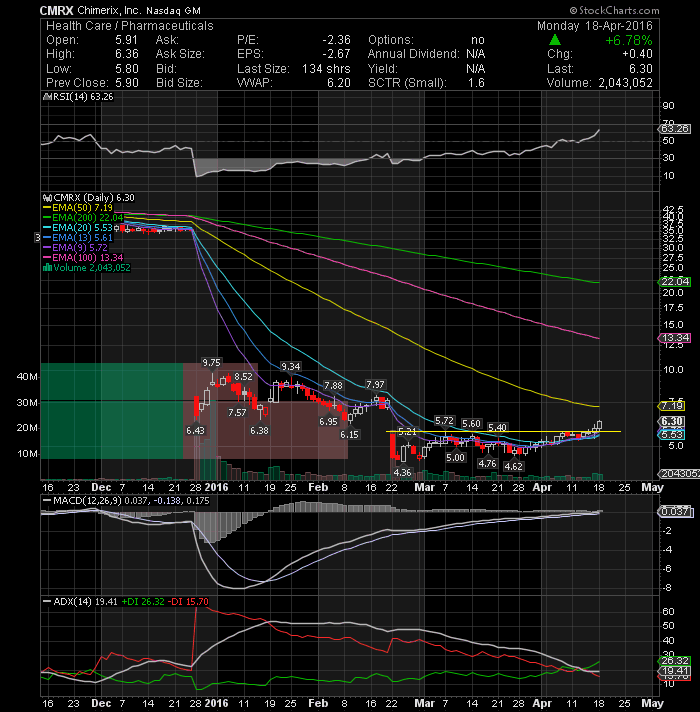
Task: Click the 6.15 low price label
Action: [x=349, y=435]
